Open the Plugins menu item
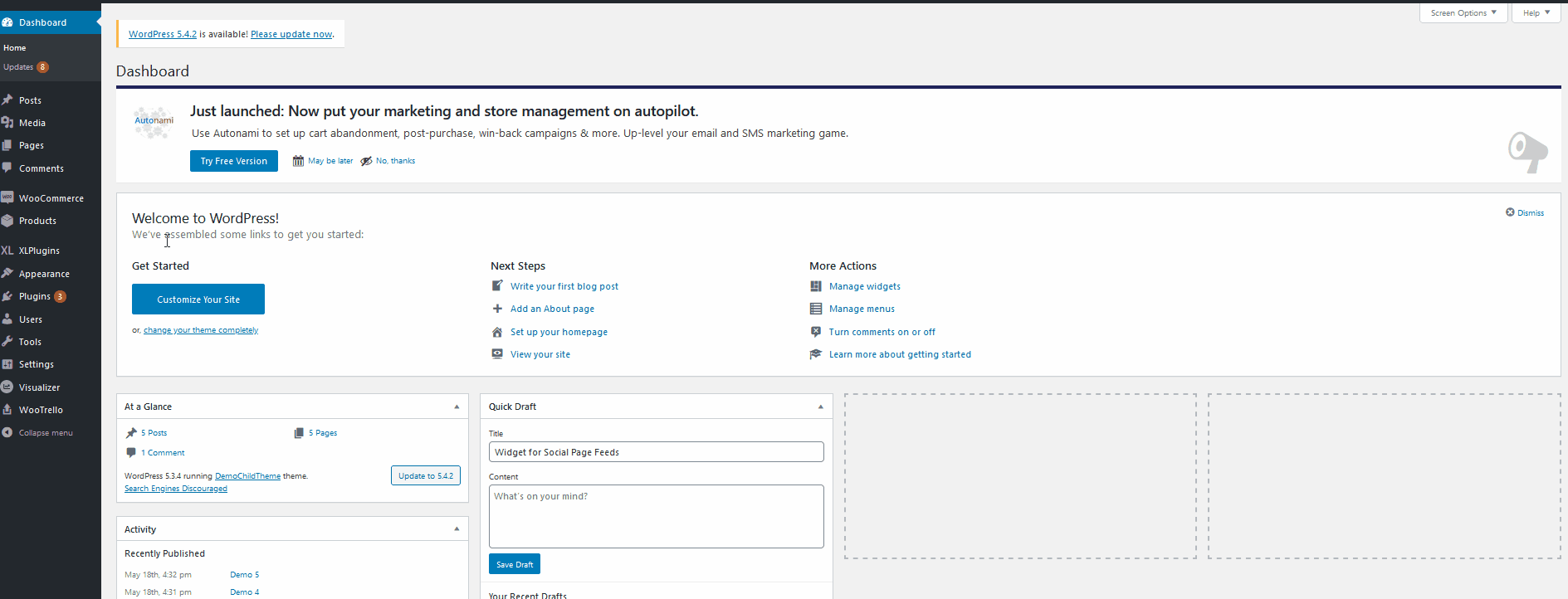Image resolution: width=1568 pixels, height=599 pixels. (51, 296)
